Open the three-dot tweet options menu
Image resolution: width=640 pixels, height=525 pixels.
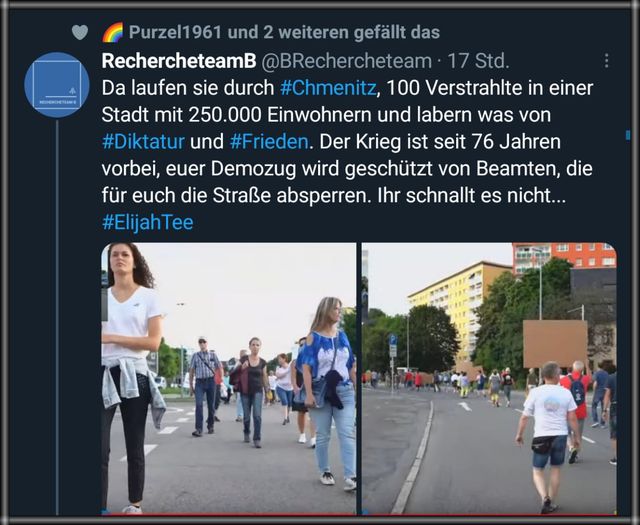click(x=607, y=60)
